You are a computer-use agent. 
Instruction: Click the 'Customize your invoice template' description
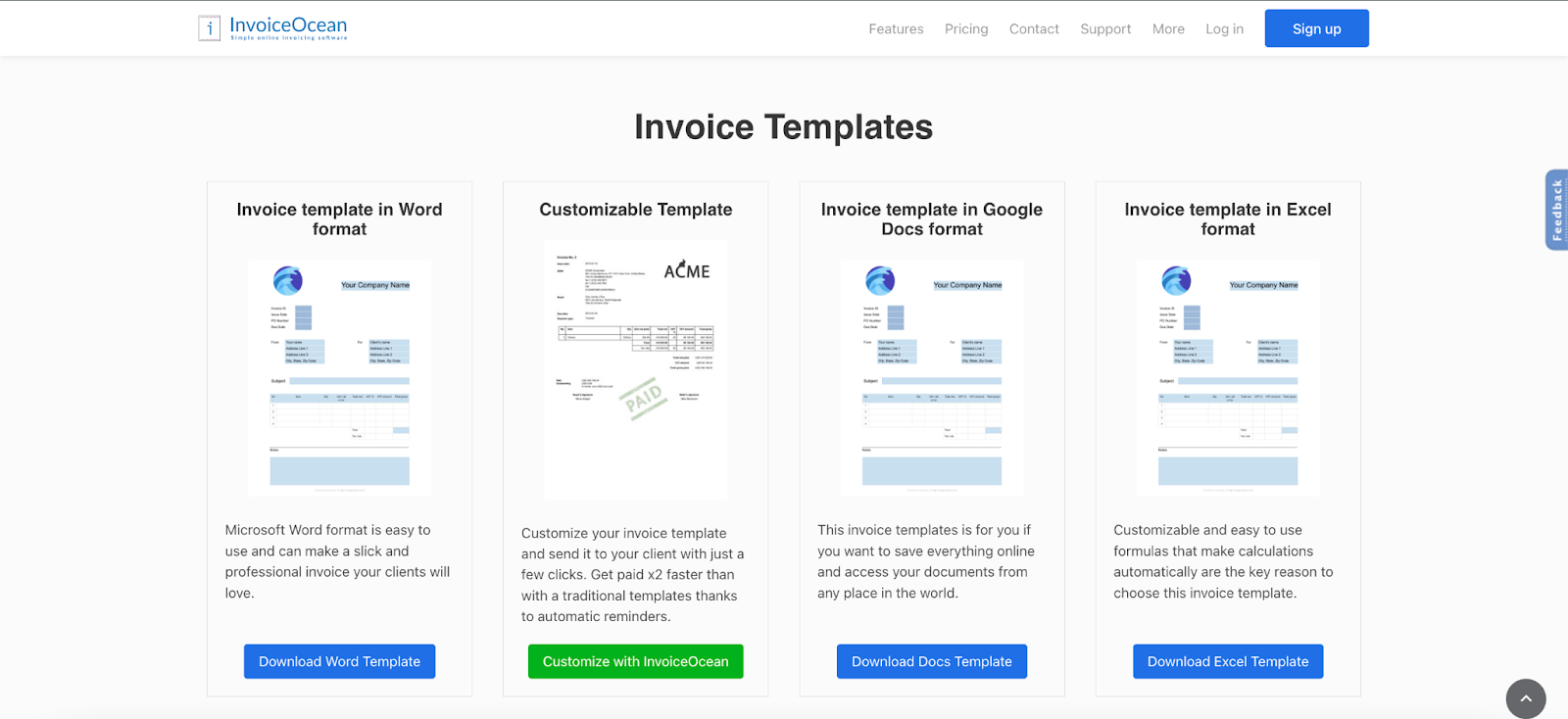click(633, 575)
